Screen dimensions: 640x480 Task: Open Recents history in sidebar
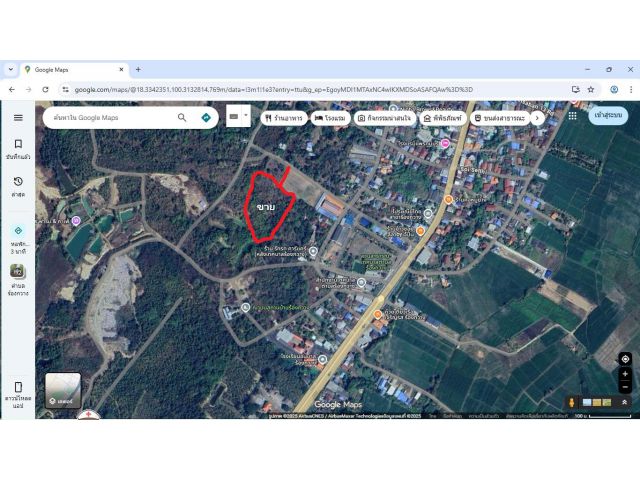click(17, 185)
